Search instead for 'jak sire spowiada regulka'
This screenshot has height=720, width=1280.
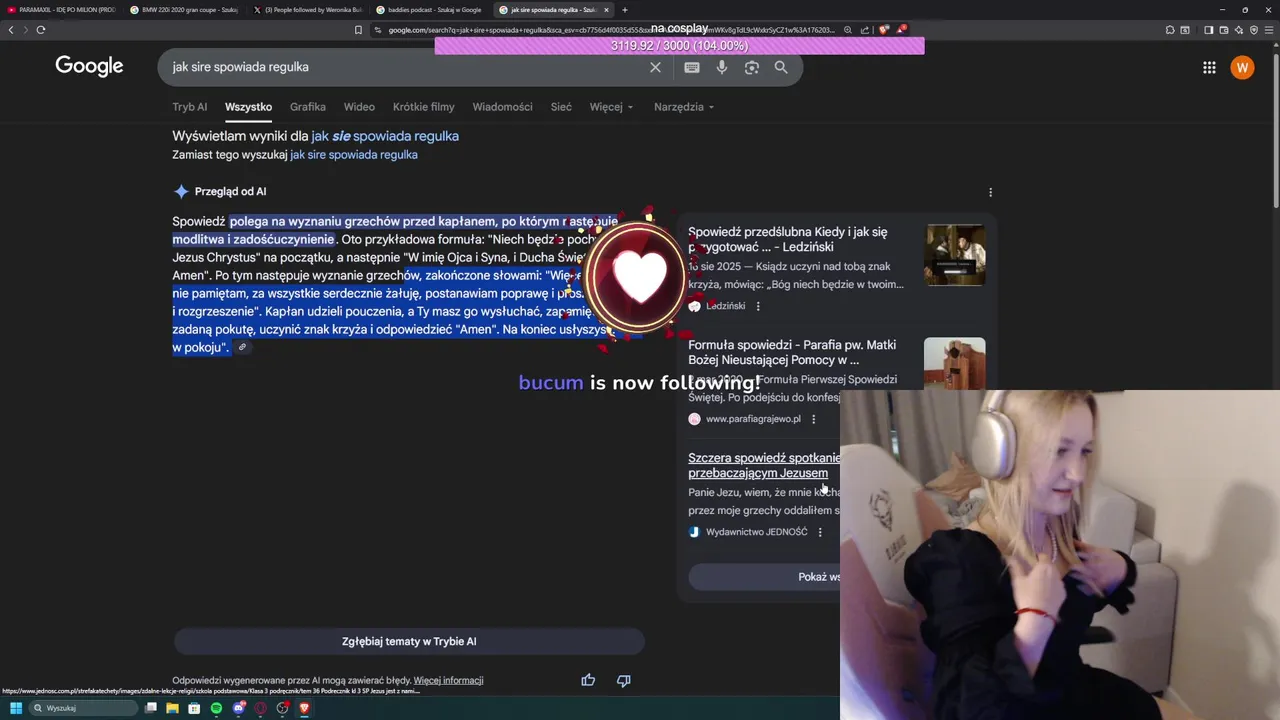click(354, 155)
